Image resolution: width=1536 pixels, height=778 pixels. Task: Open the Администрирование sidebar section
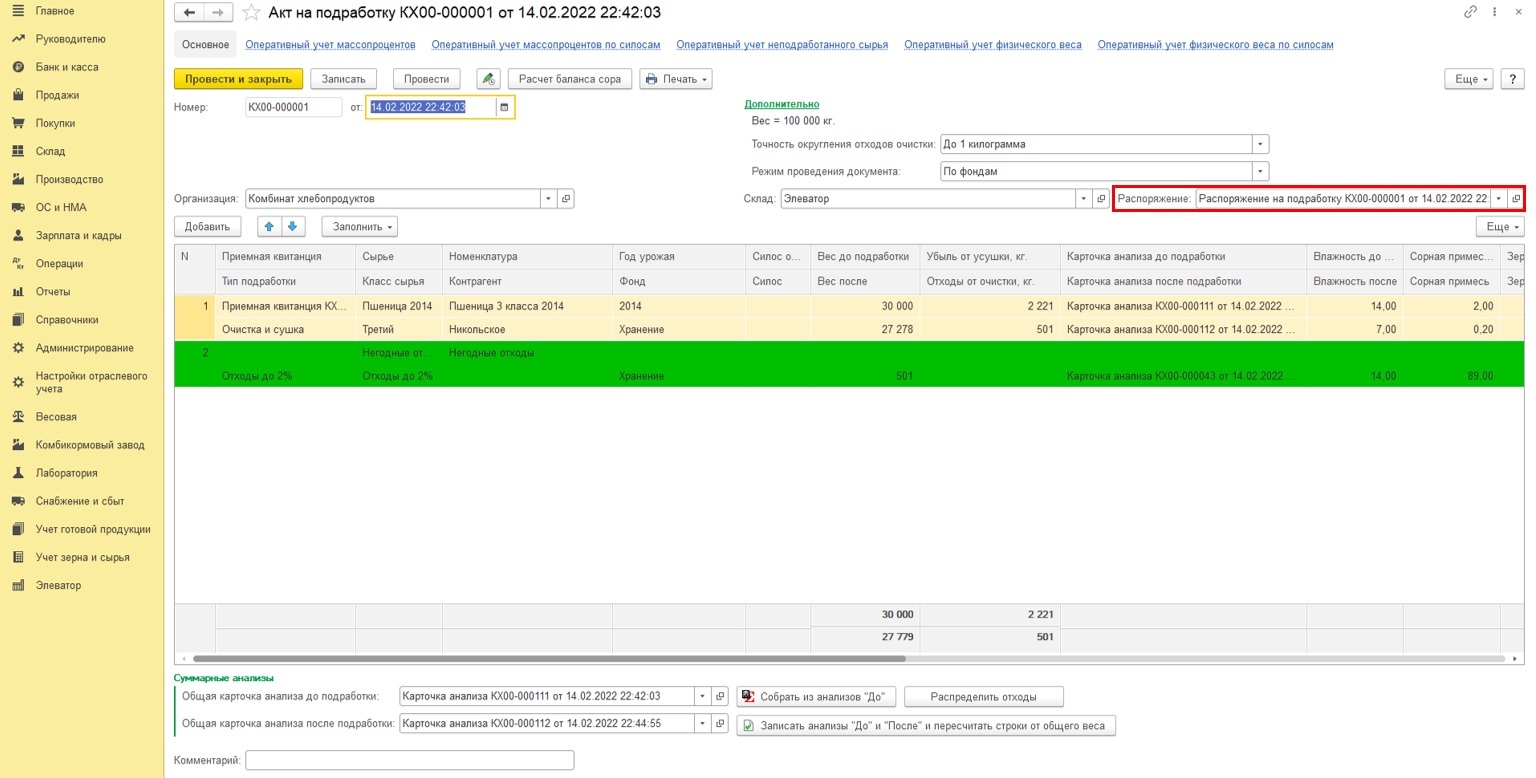pyautogui.click(x=84, y=348)
